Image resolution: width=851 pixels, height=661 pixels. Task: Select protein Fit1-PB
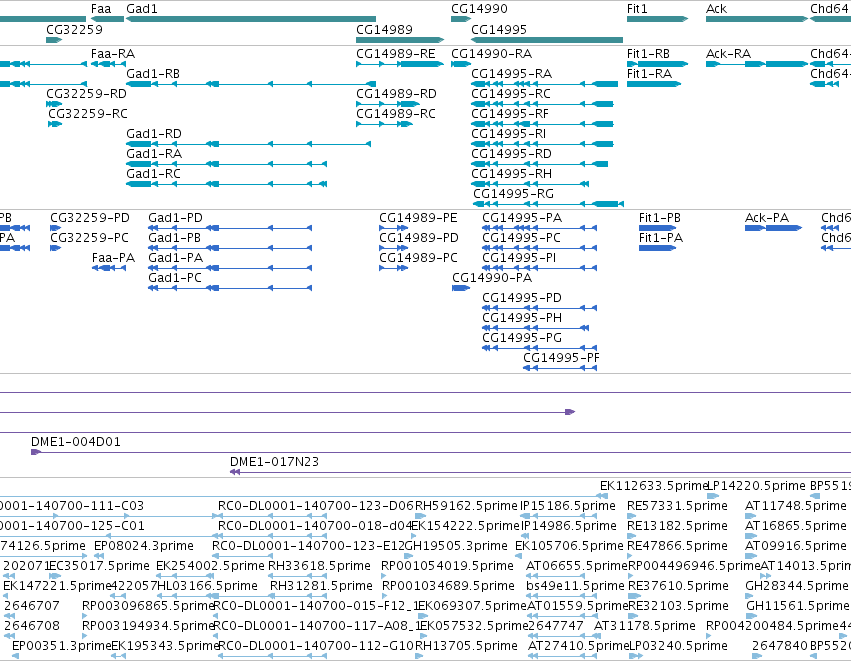657,228
